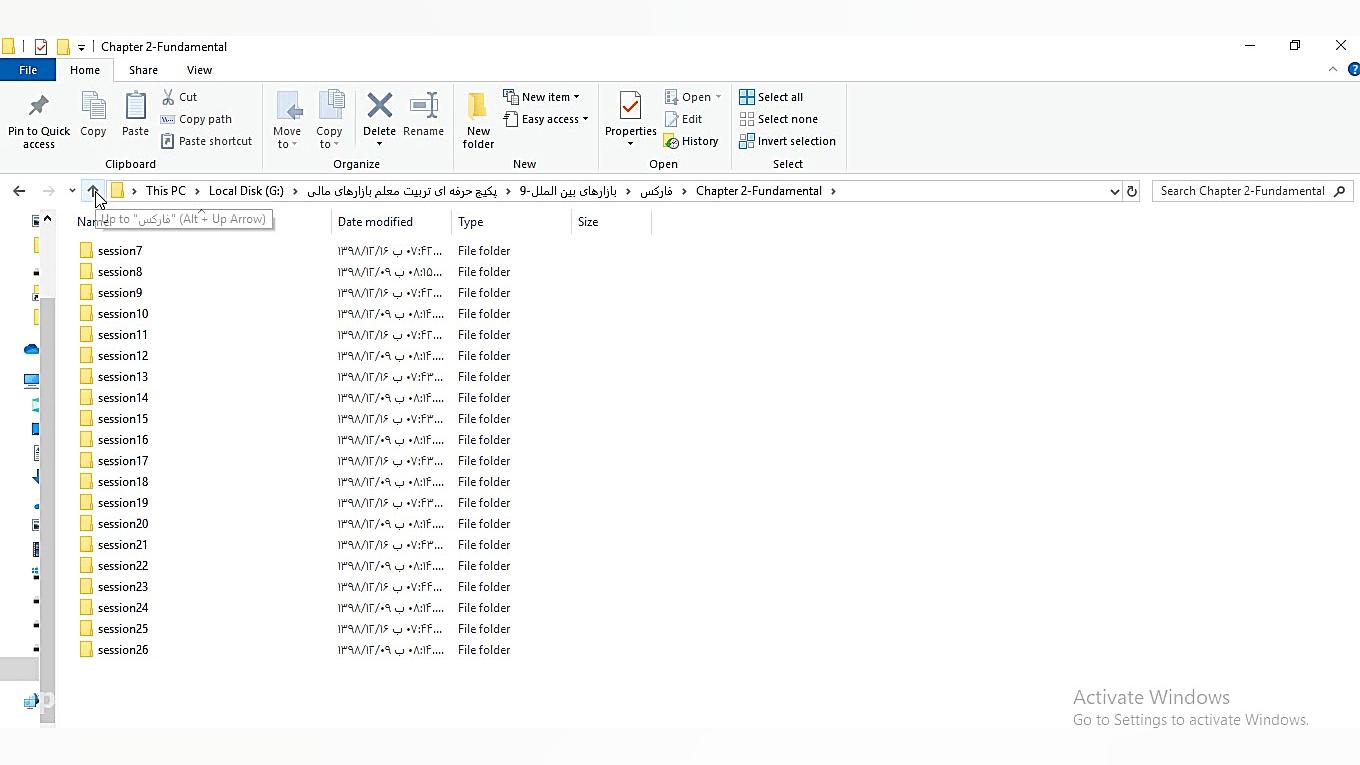
Task: Go up one folder level
Action: (x=93, y=191)
